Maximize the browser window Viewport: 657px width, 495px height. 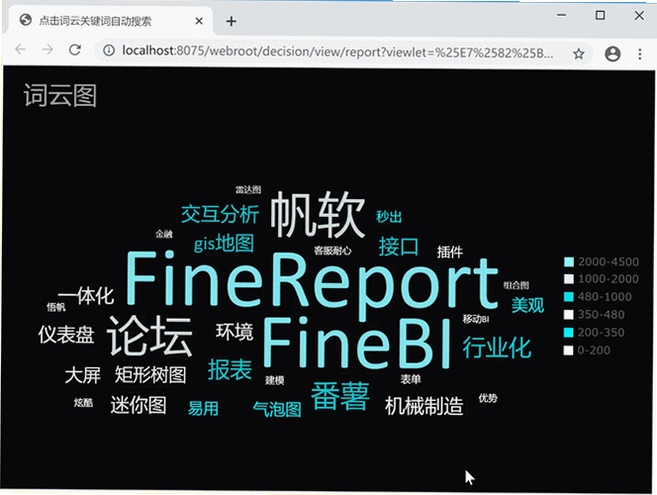pos(600,15)
